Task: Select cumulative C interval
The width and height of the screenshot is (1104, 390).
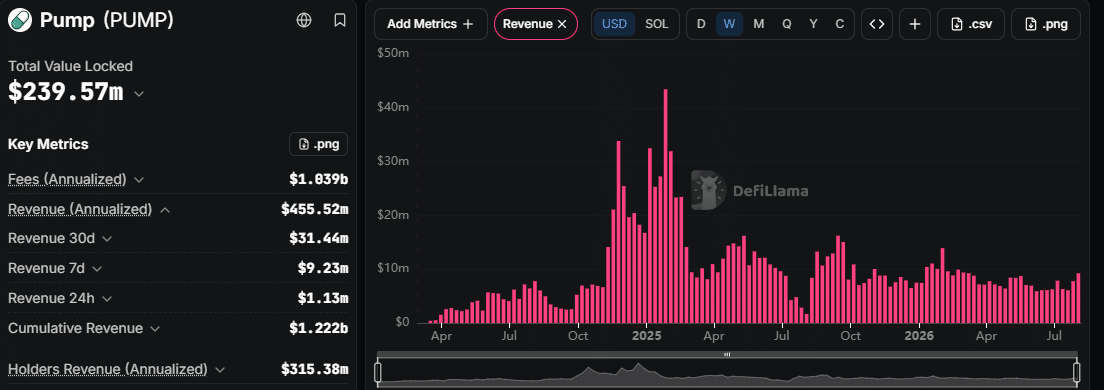Action: pyautogui.click(x=839, y=24)
